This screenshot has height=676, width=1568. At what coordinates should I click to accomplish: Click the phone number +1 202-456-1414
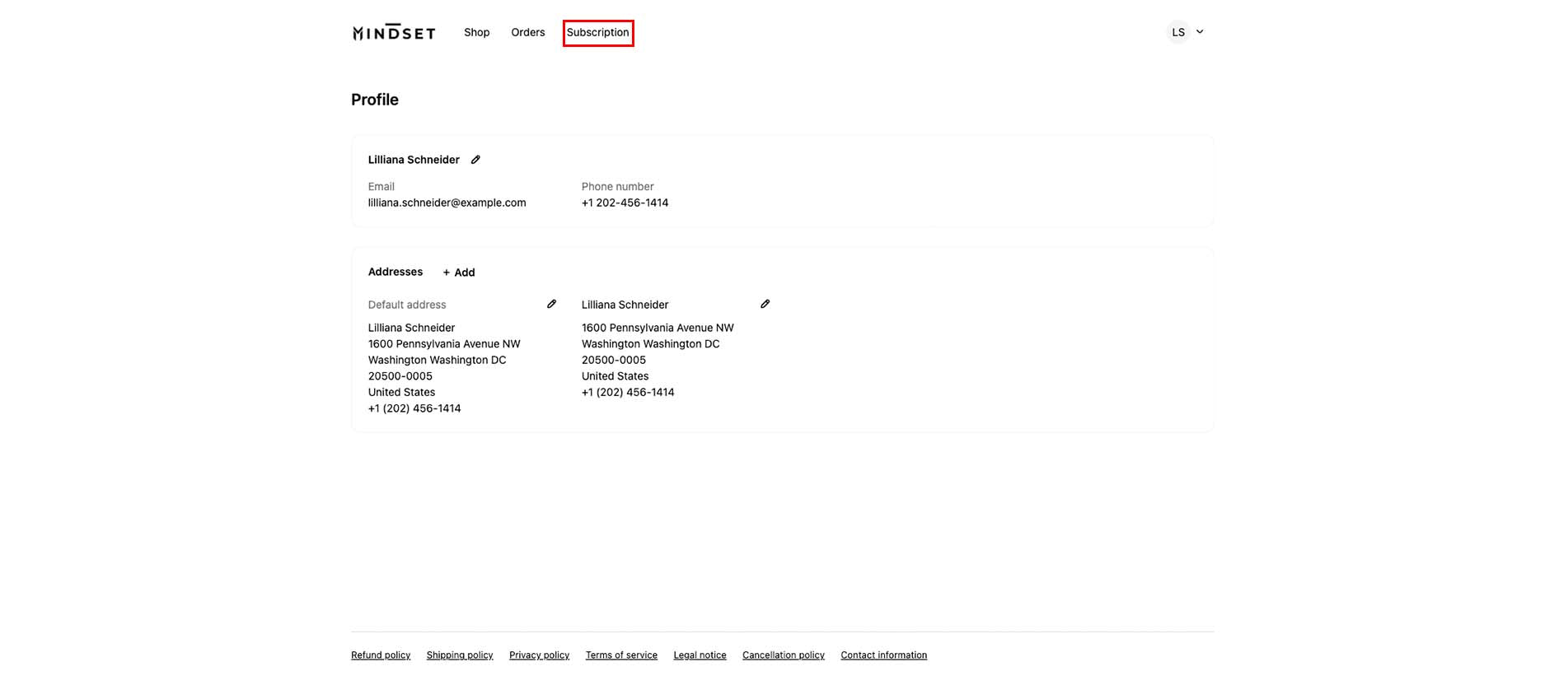pos(625,203)
